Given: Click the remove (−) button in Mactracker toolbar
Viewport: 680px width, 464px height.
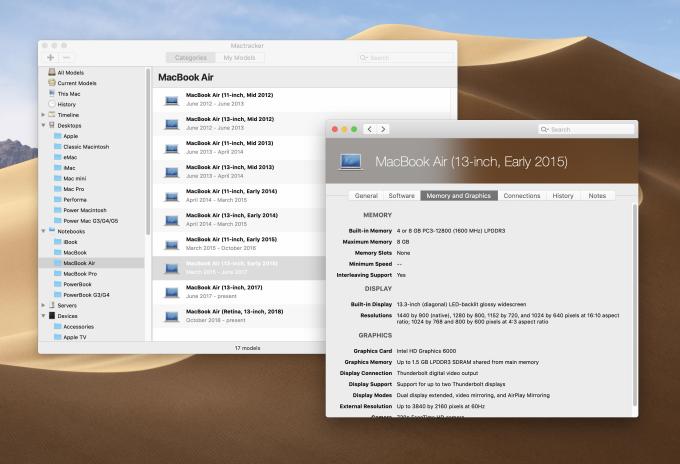Looking at the screenshot, I should (66, 58).
